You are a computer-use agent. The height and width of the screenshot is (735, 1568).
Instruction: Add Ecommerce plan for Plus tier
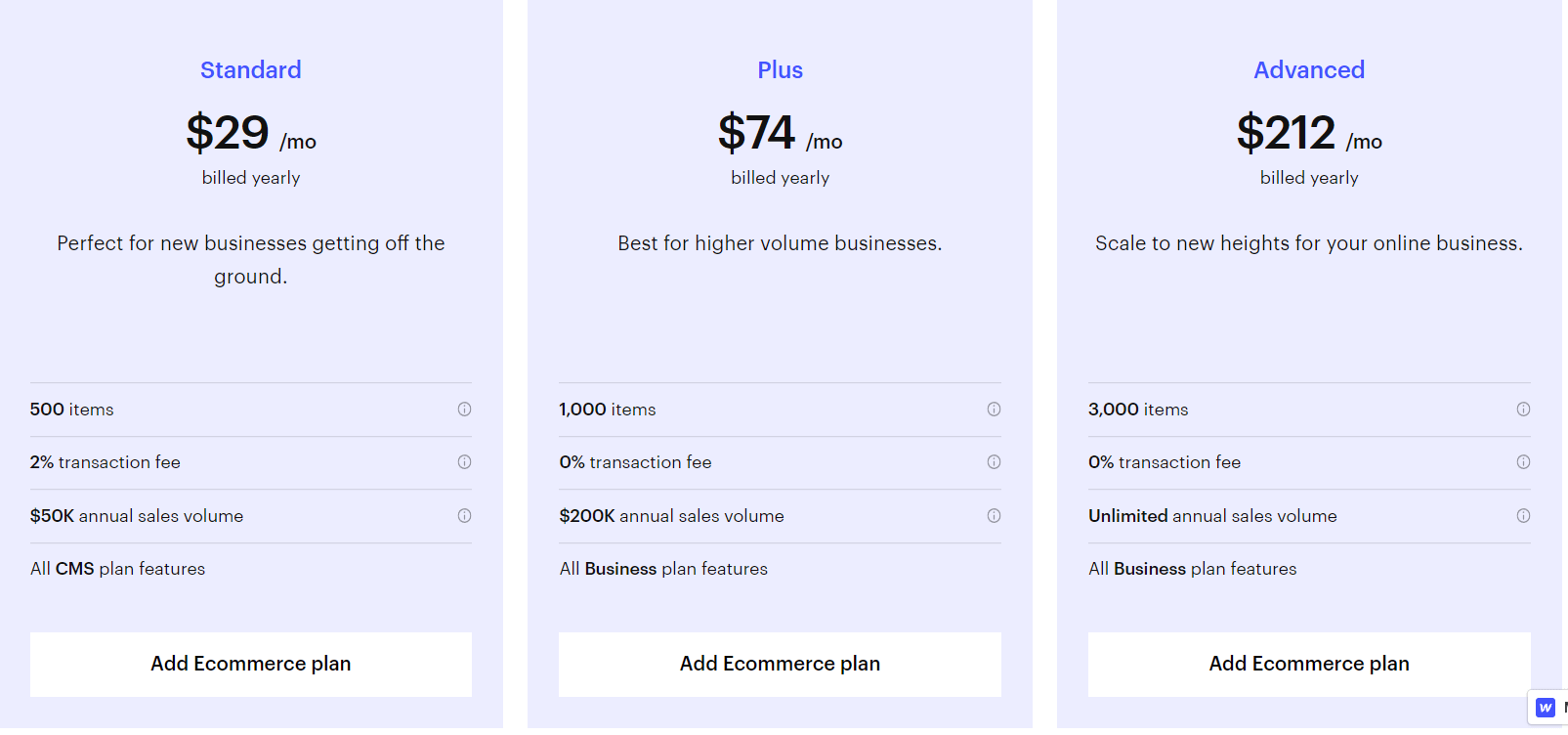click(780, 664)
